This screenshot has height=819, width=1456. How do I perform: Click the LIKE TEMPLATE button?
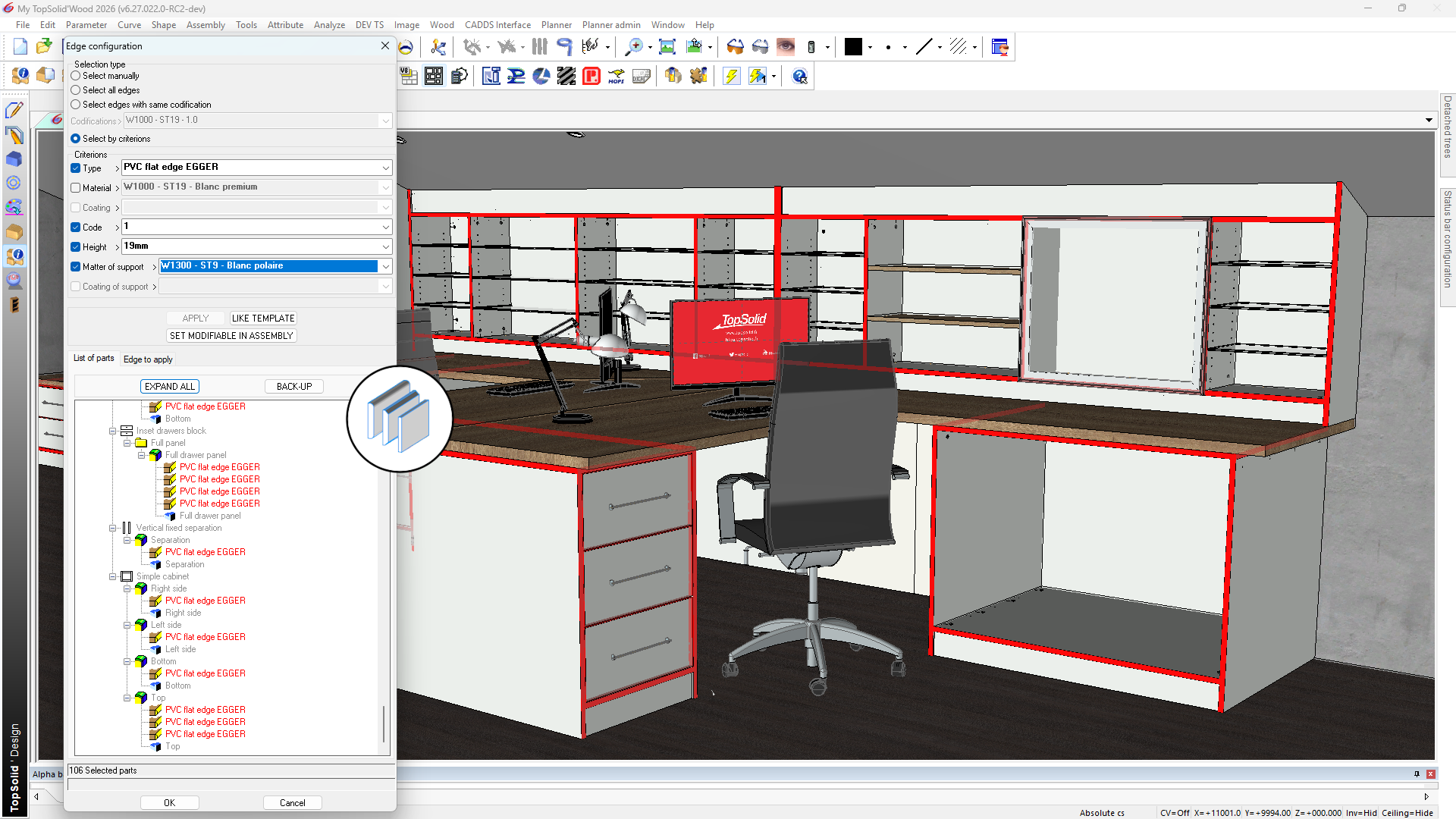click(x=263, y=318)
